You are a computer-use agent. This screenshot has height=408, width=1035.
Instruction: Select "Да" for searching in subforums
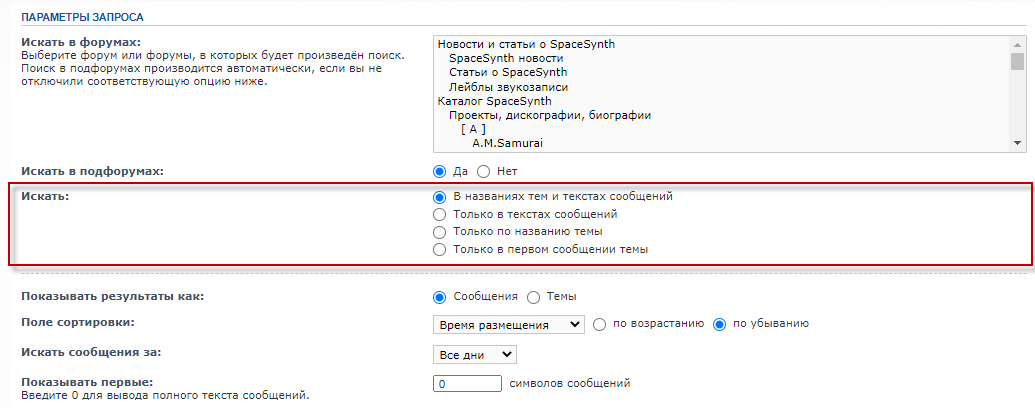(440, 172)
